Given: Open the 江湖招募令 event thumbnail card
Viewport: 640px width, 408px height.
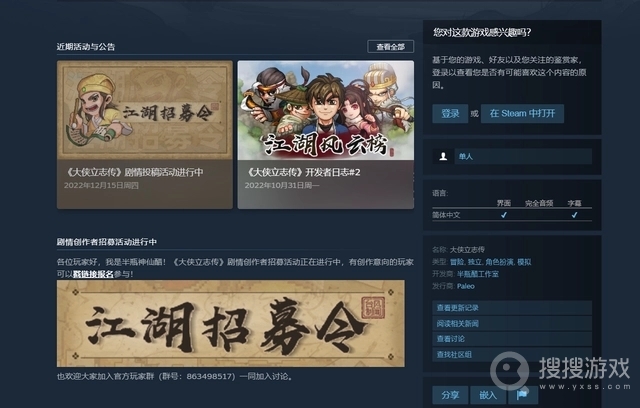Looking at the screenshot, I should (145, 110).
